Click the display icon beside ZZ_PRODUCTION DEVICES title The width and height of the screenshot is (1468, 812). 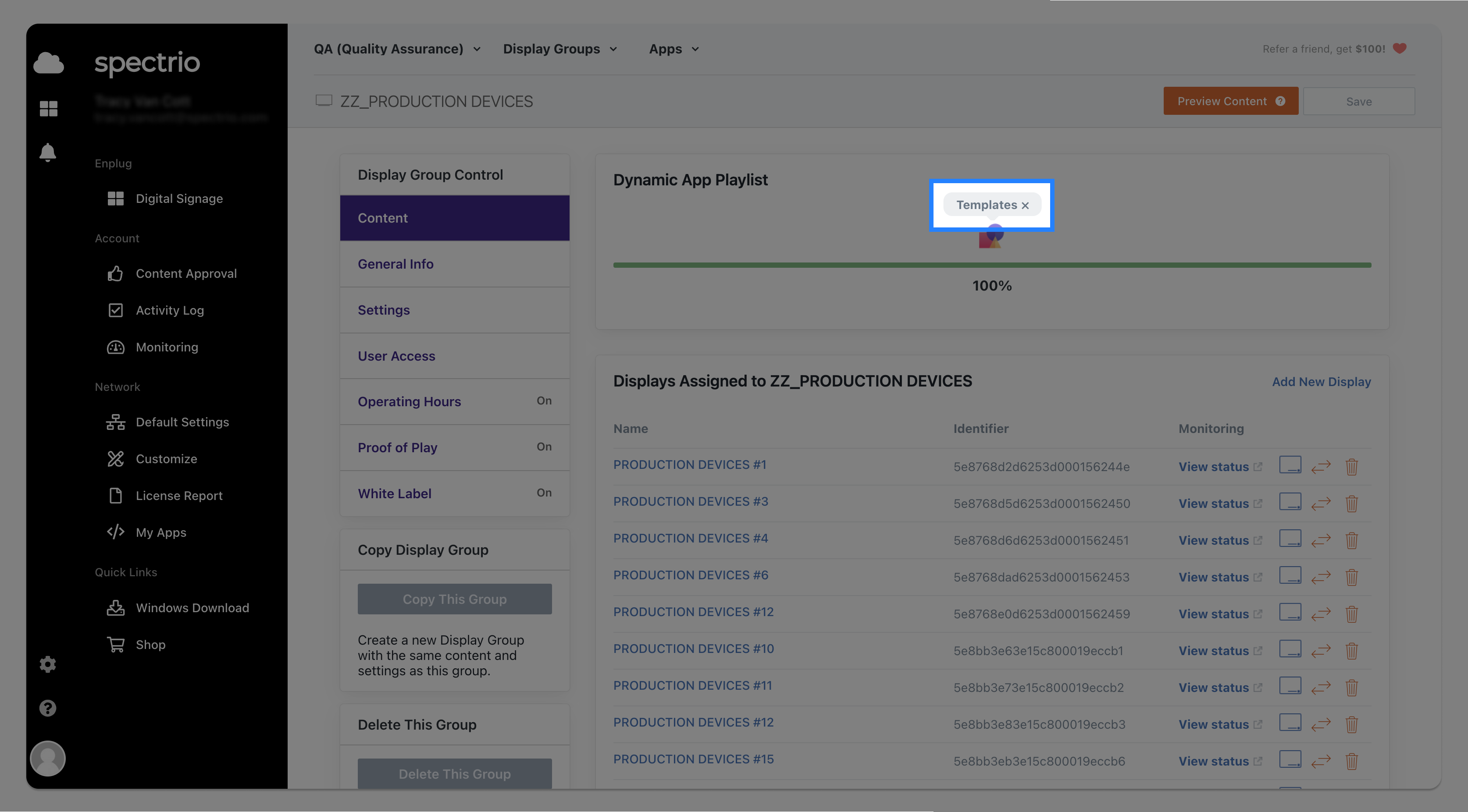pos(324,101)
